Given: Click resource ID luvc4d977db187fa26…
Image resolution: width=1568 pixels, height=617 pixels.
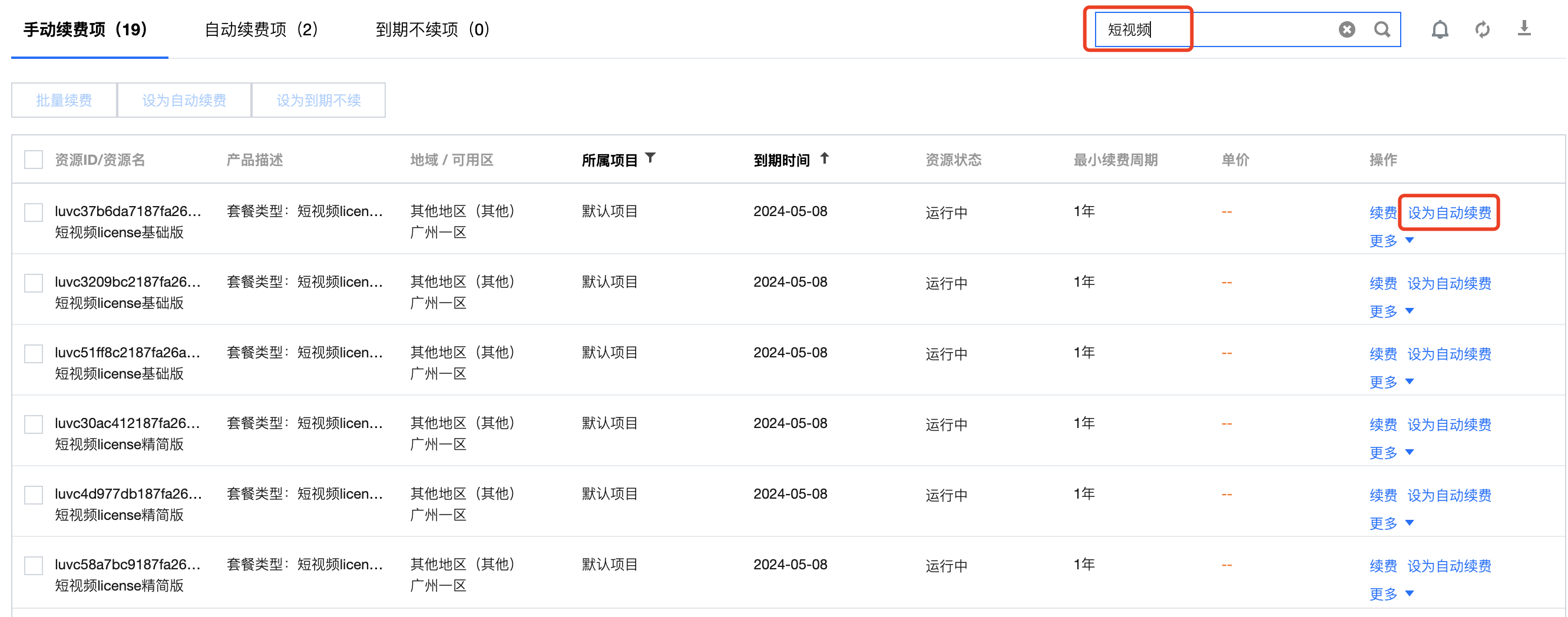Looking at the screenshot, I should [x=128, y=493].
